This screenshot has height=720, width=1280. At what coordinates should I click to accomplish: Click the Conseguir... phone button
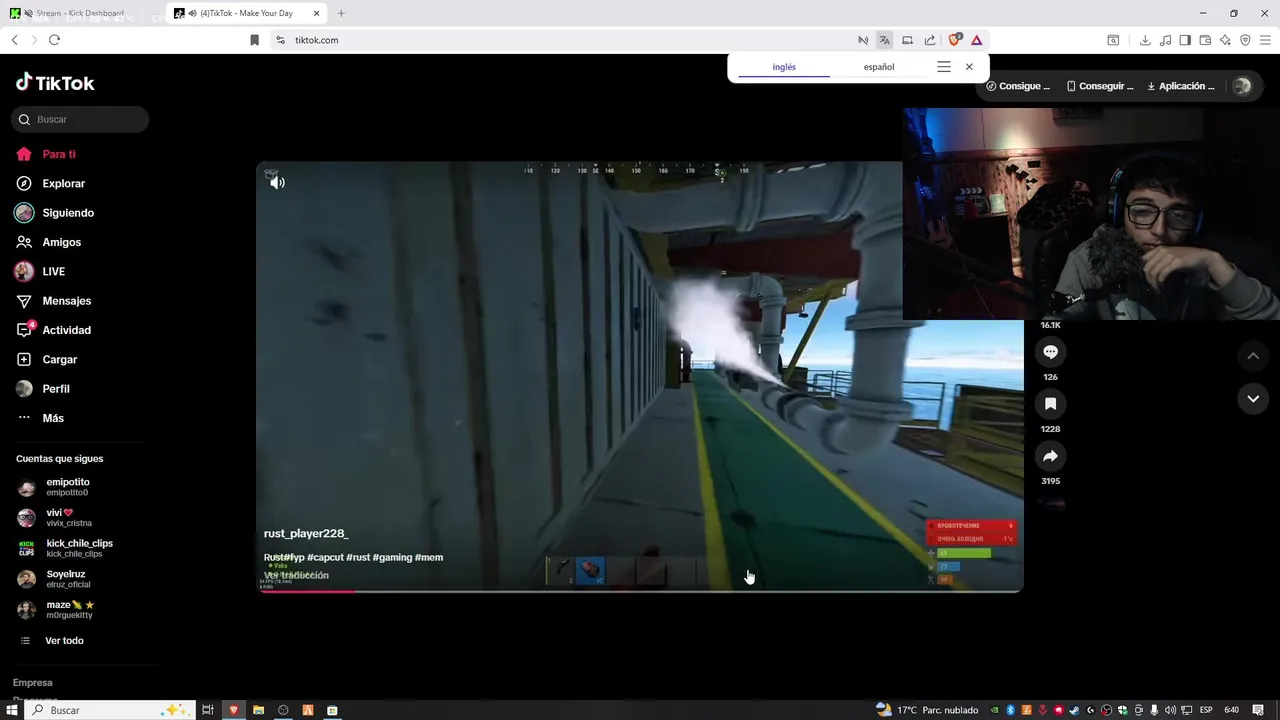(x=1100, y=86)
